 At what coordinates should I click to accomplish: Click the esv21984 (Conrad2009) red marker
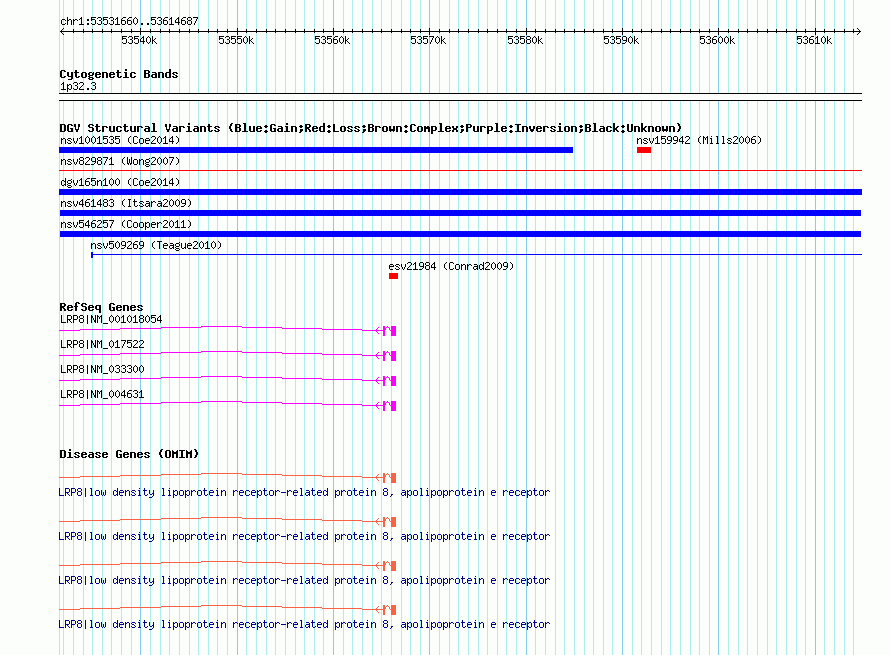click(393, 276)
